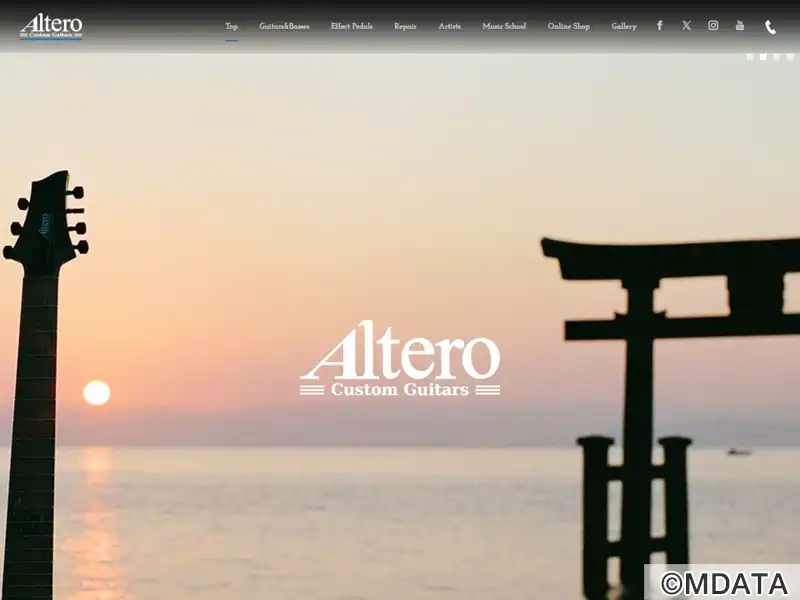800x600 pixels.
Task: Click the large Altero Custom Guitars hero logo
Action: pyautogui.click(x=400, y=359)
